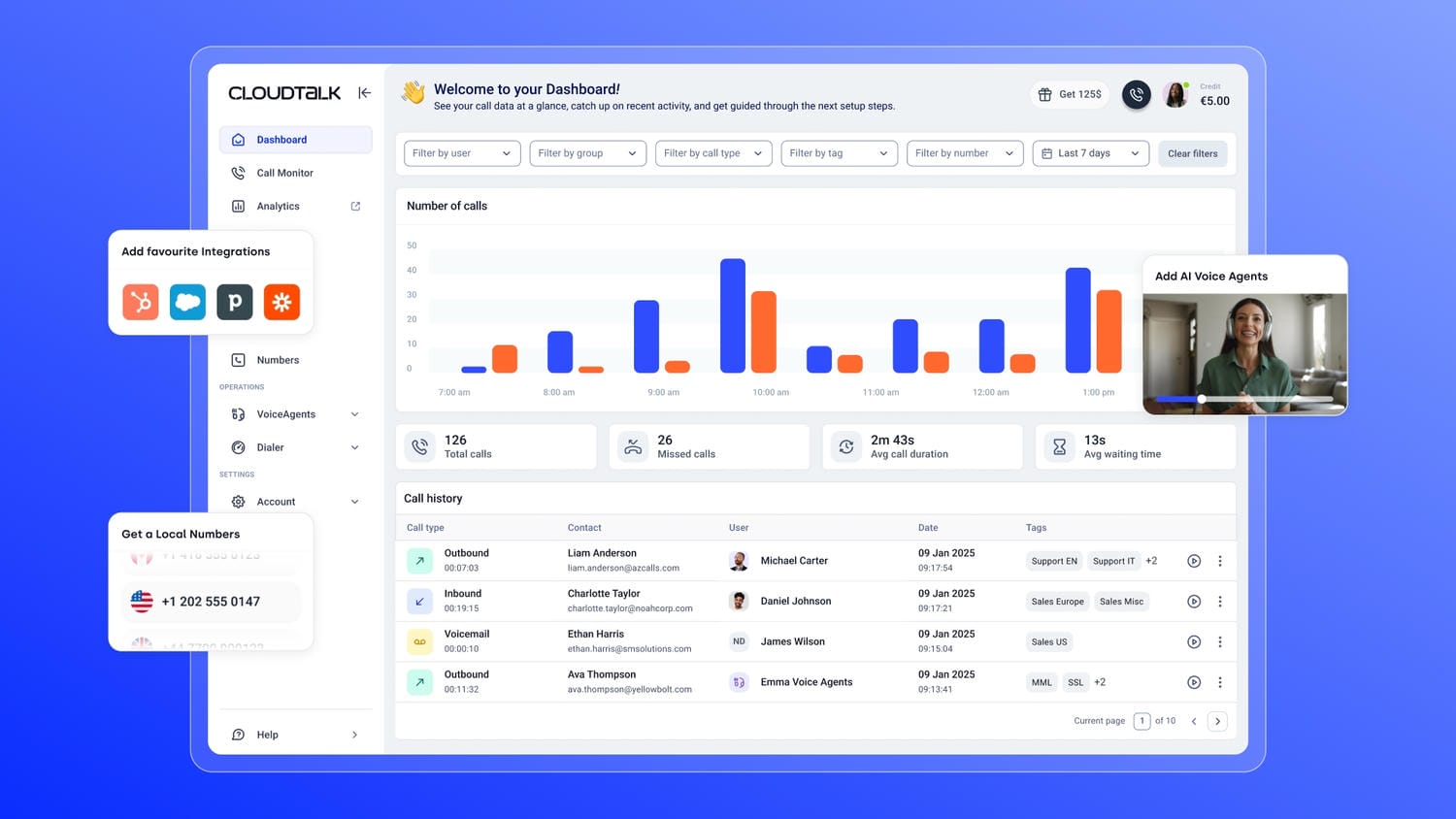Open the Filter by user dropdown

click(462, 152)
